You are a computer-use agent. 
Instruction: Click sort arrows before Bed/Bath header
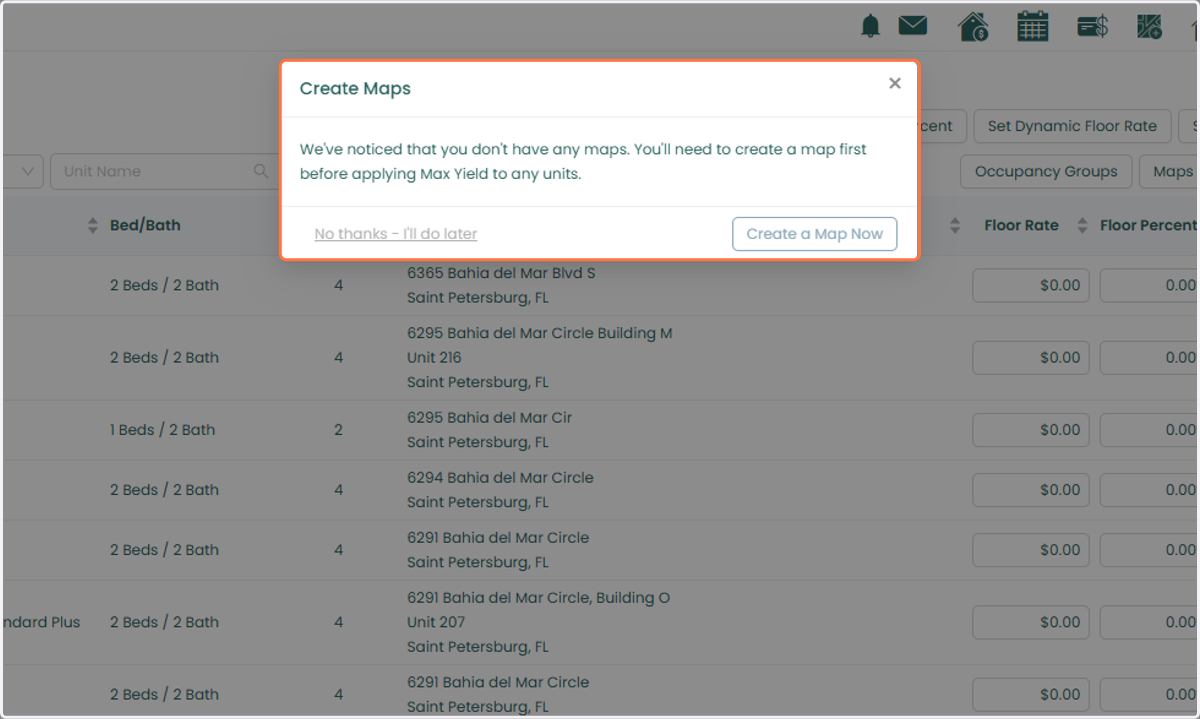coord(94,225)
